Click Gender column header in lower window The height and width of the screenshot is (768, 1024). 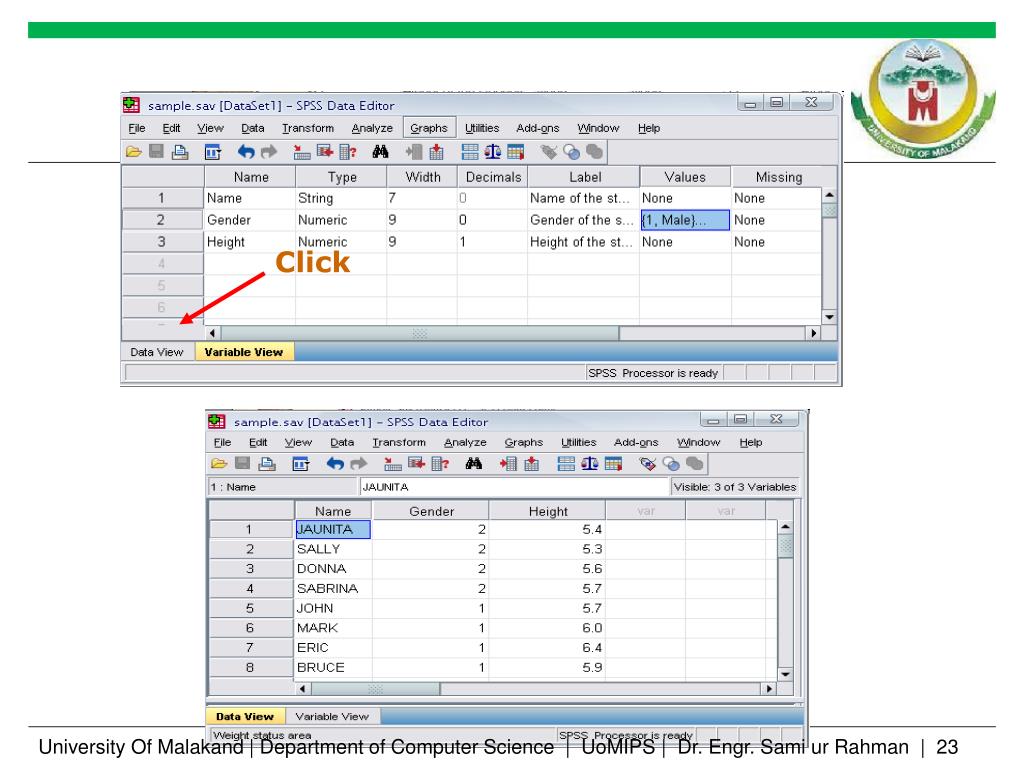[431, 511]
